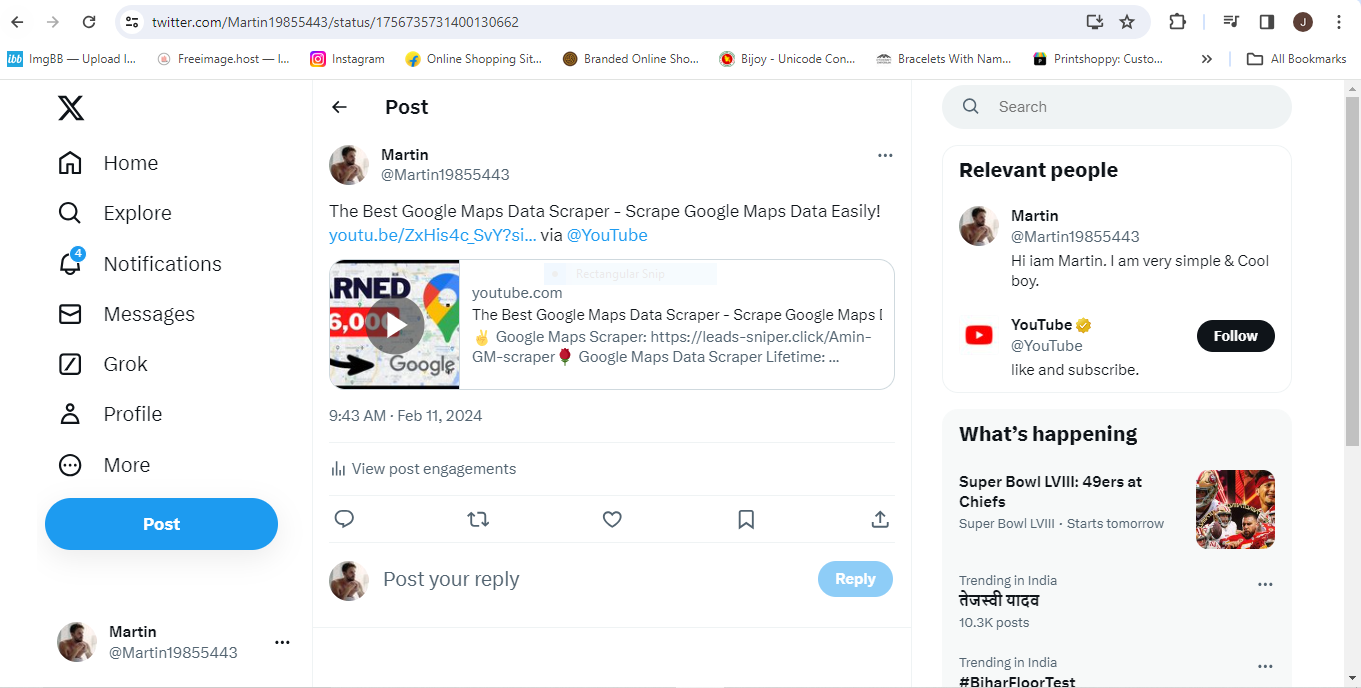The width and height of the screenshot is (1361, 688).
Task: Click the X logo
Action: 71,107
